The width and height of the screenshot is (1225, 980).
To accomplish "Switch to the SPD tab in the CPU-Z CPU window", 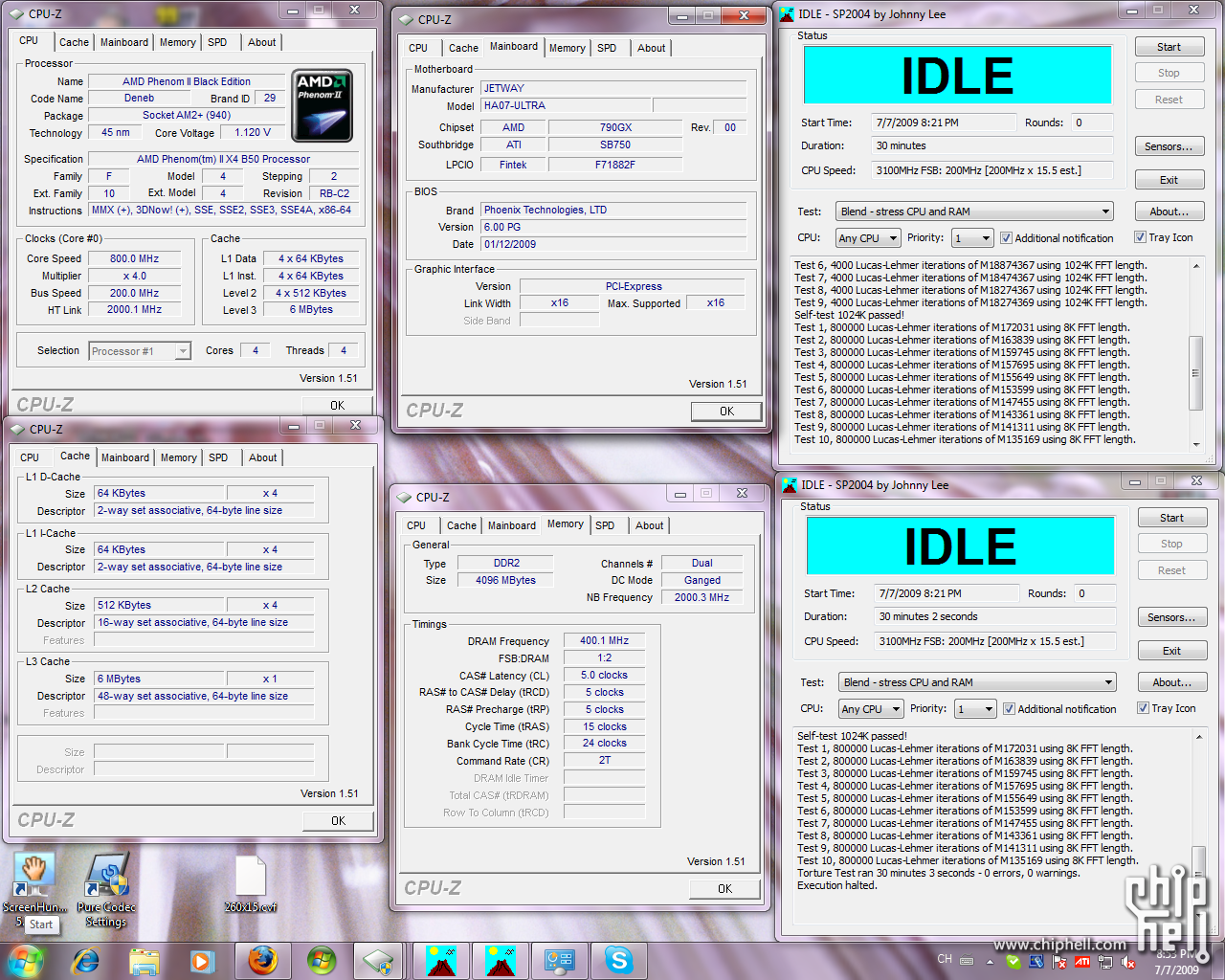I will (217, 42).
